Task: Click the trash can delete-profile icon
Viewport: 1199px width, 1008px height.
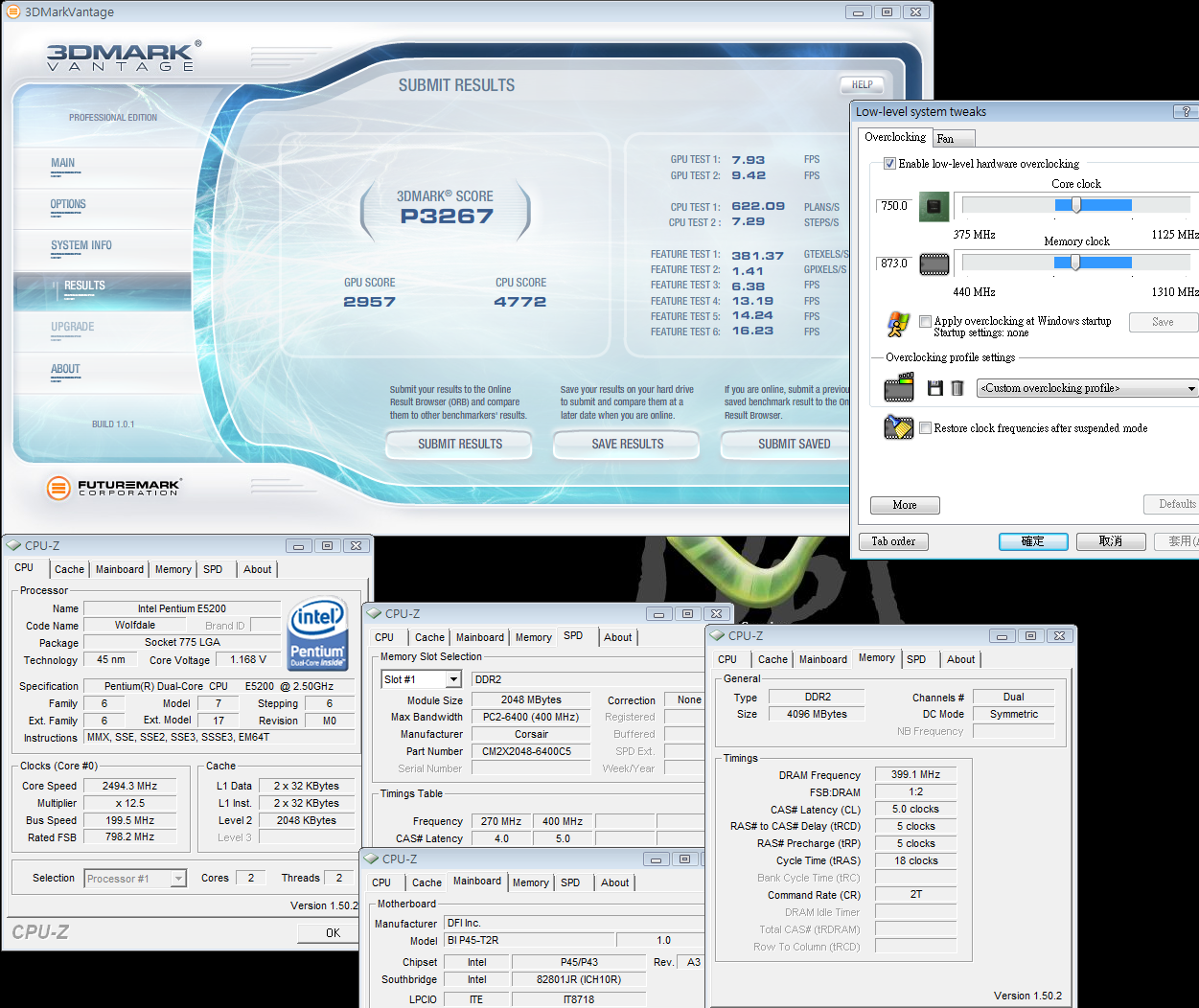Action: tap(957, 388)
